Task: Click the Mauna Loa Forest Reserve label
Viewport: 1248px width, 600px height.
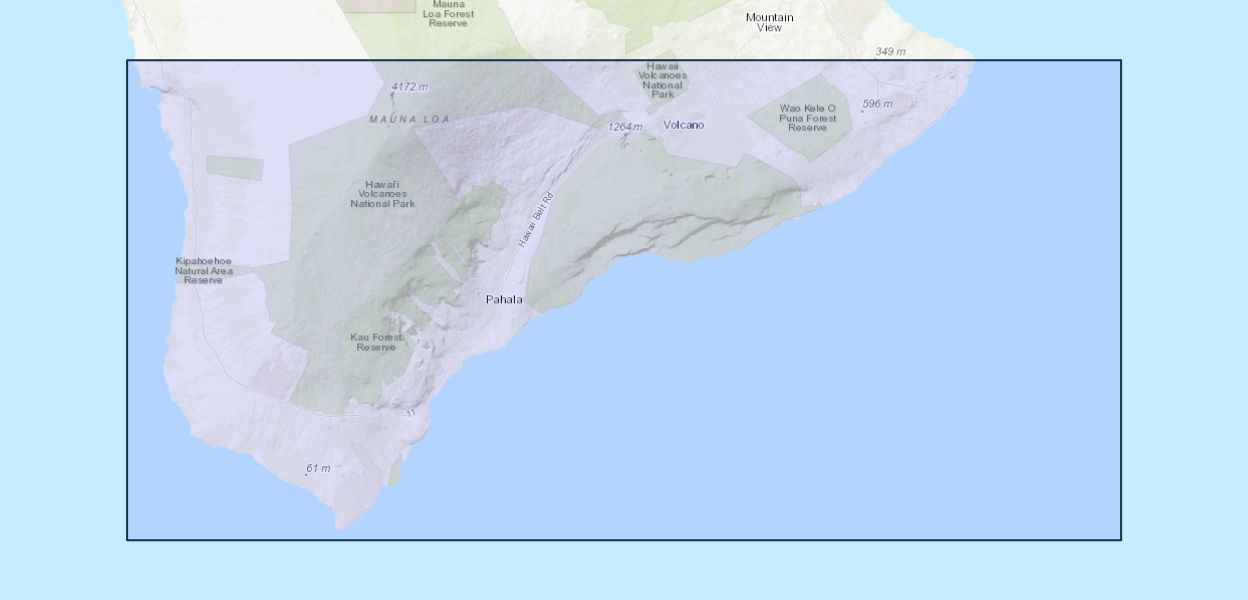Action: tap(448, 14)
